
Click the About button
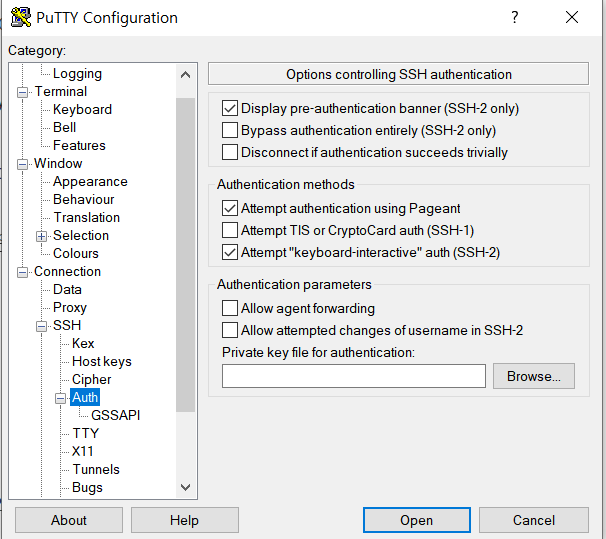pyautogui.click(x=69, y=520)
